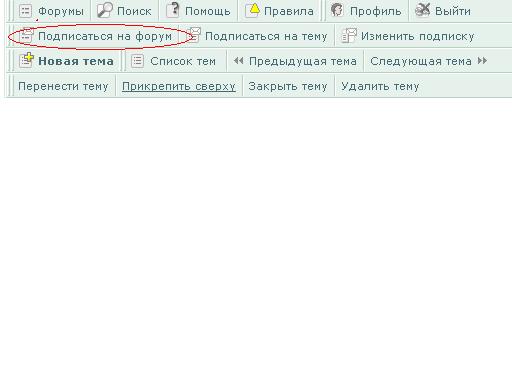Click the Помощь question-mark icon
Viewport: 512px width, 384px height.
pyautogui.click(x=173, y=10)
